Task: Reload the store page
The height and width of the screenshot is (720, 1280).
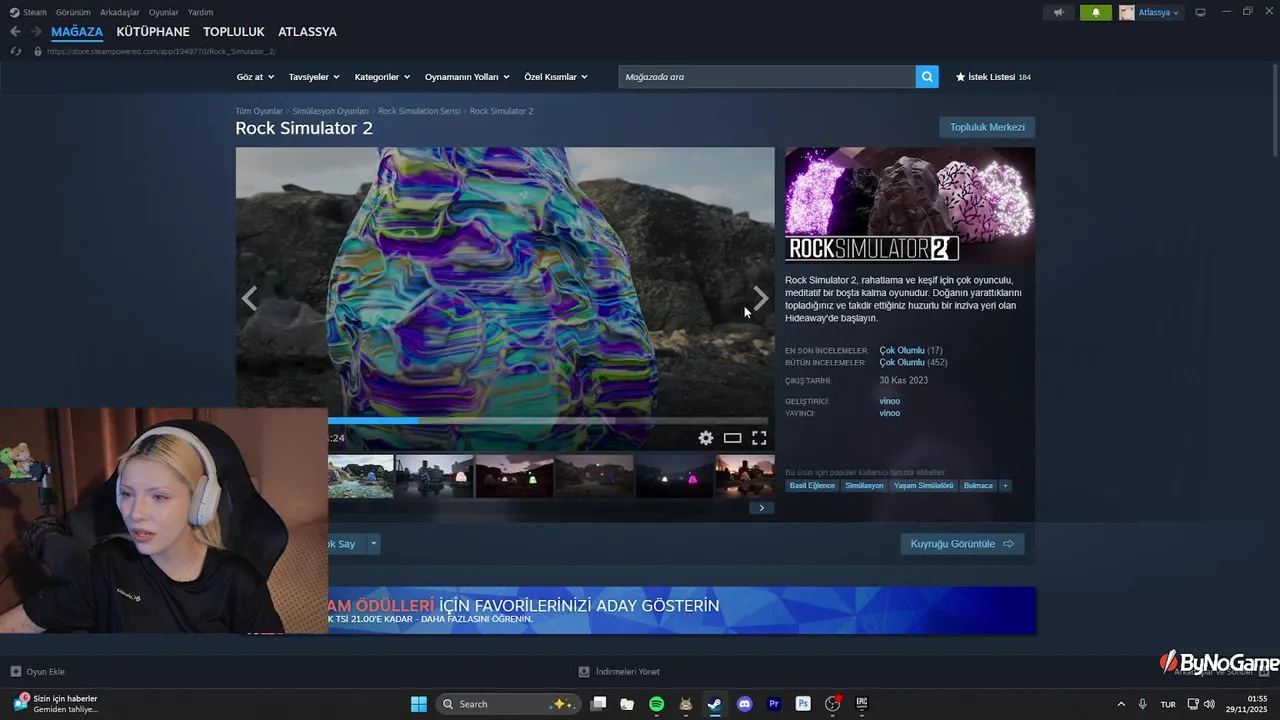Action: [16, 51]
